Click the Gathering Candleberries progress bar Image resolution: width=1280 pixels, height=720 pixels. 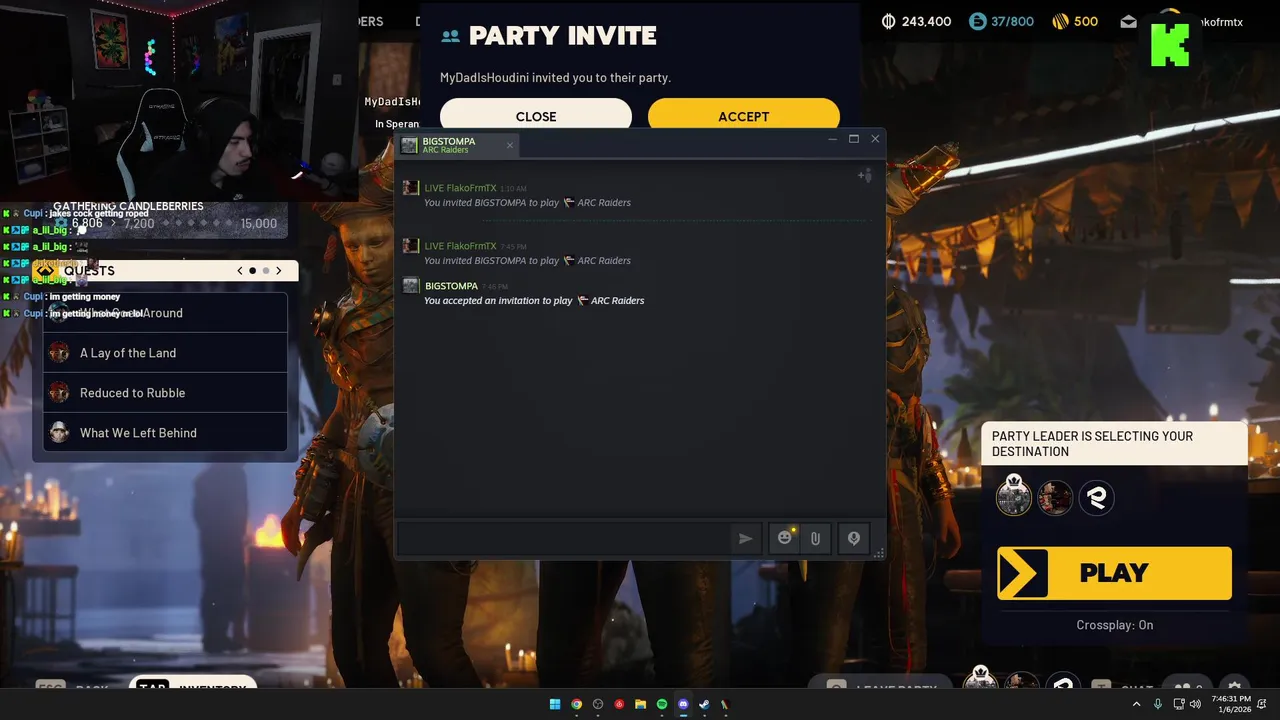tap(165, 223)
